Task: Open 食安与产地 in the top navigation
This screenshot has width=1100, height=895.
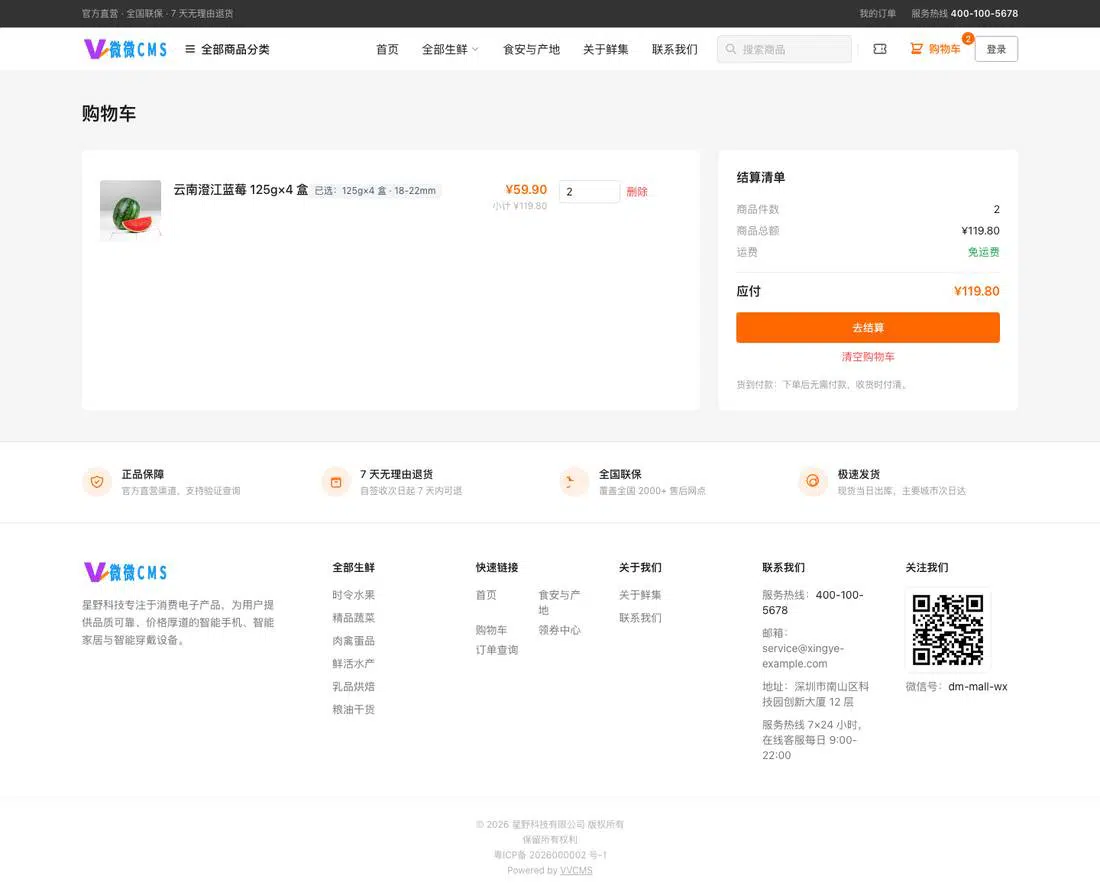Action: tap(531, 49)
